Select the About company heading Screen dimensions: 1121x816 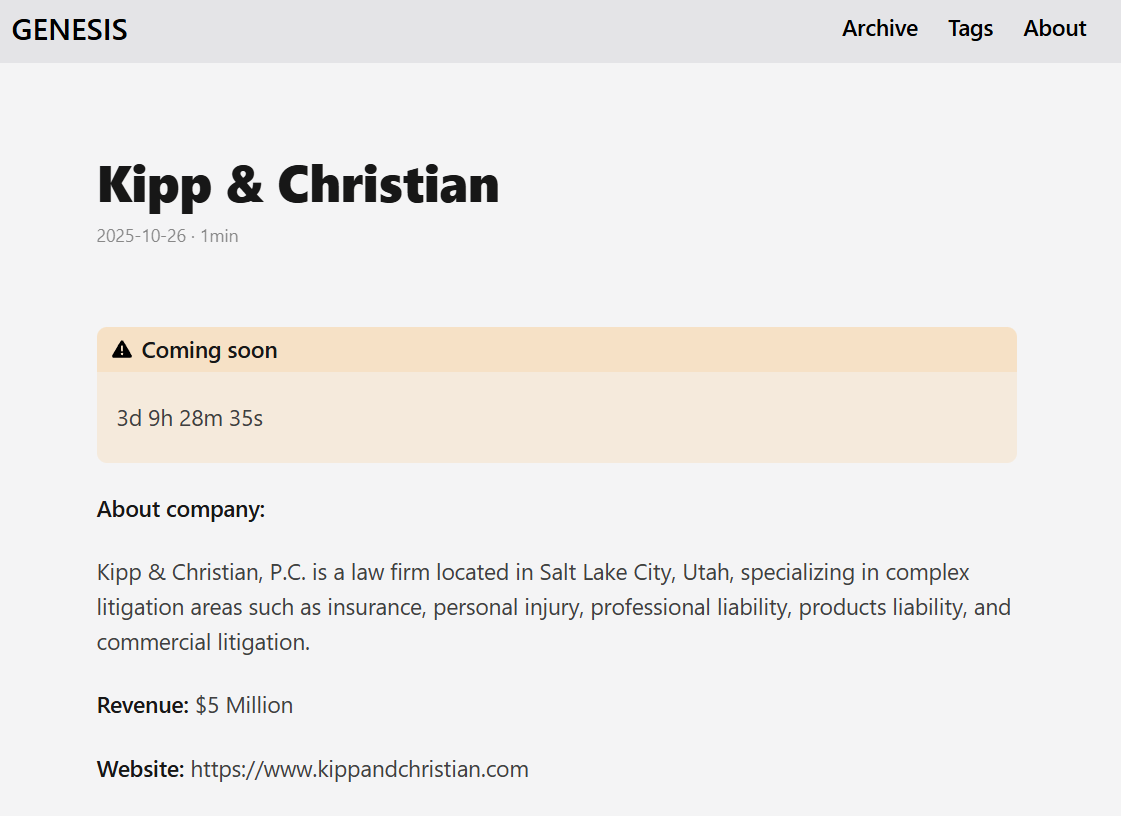pyautogui.click(x=180, y=509)
